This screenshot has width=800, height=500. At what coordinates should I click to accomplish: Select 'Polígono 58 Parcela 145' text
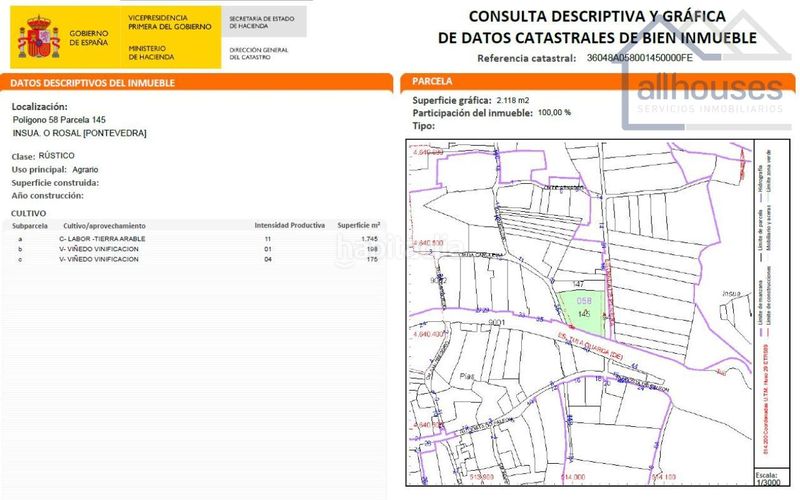(59, 120)
